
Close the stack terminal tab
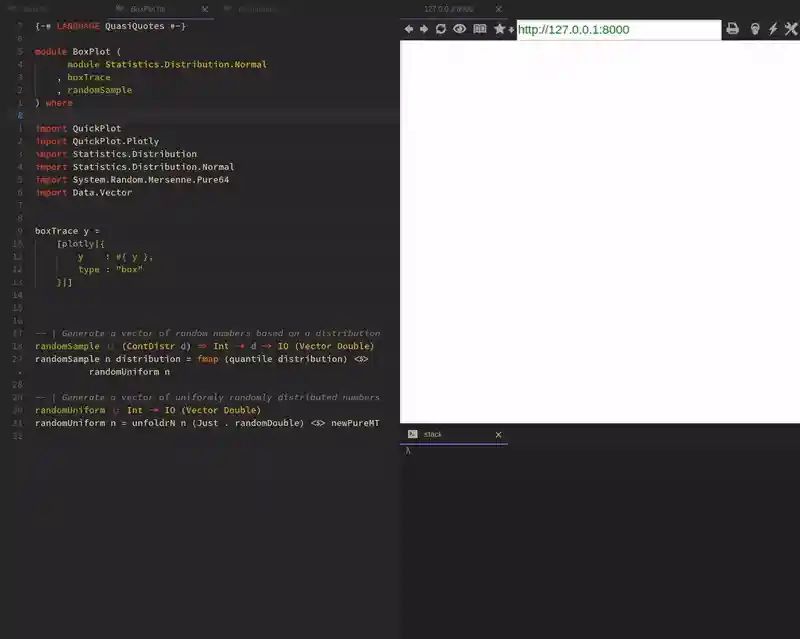497,434
